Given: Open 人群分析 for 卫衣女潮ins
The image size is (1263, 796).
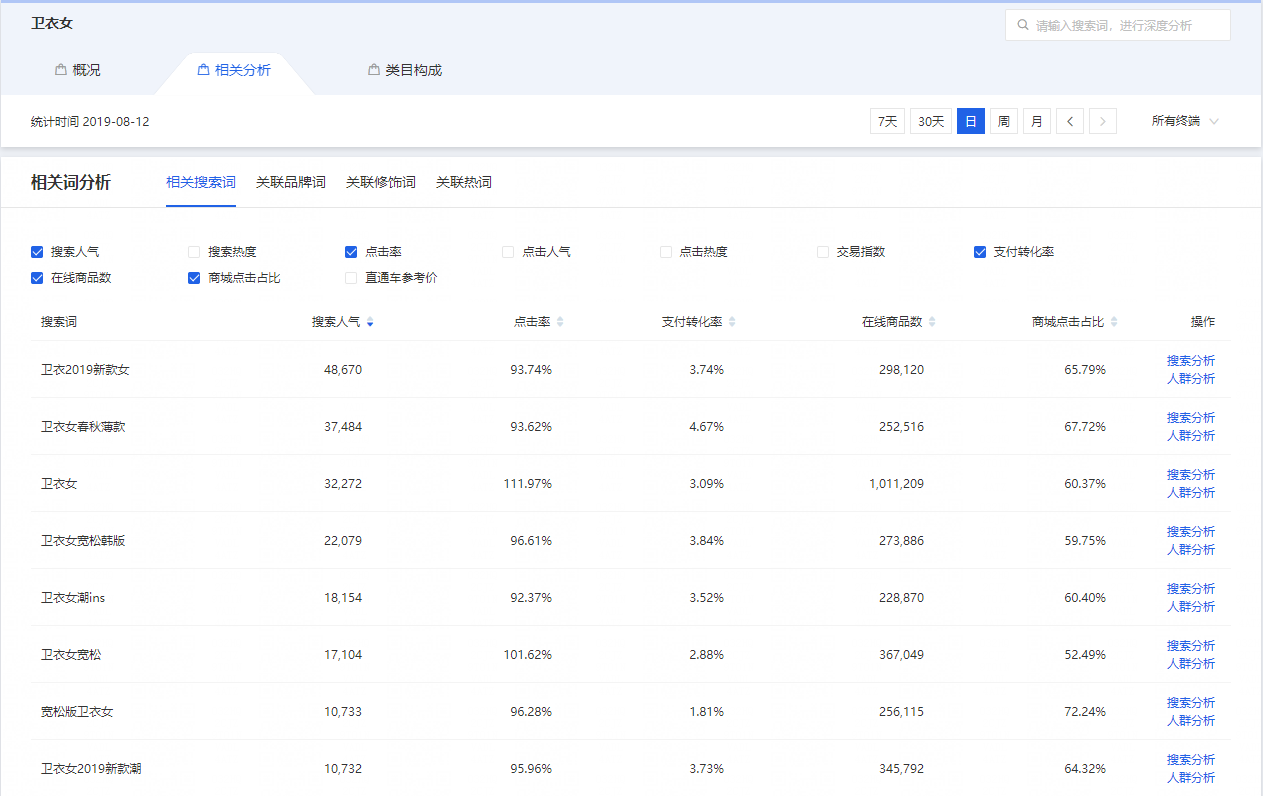Looking at the screenshot, I should (x=1191, y=607).
